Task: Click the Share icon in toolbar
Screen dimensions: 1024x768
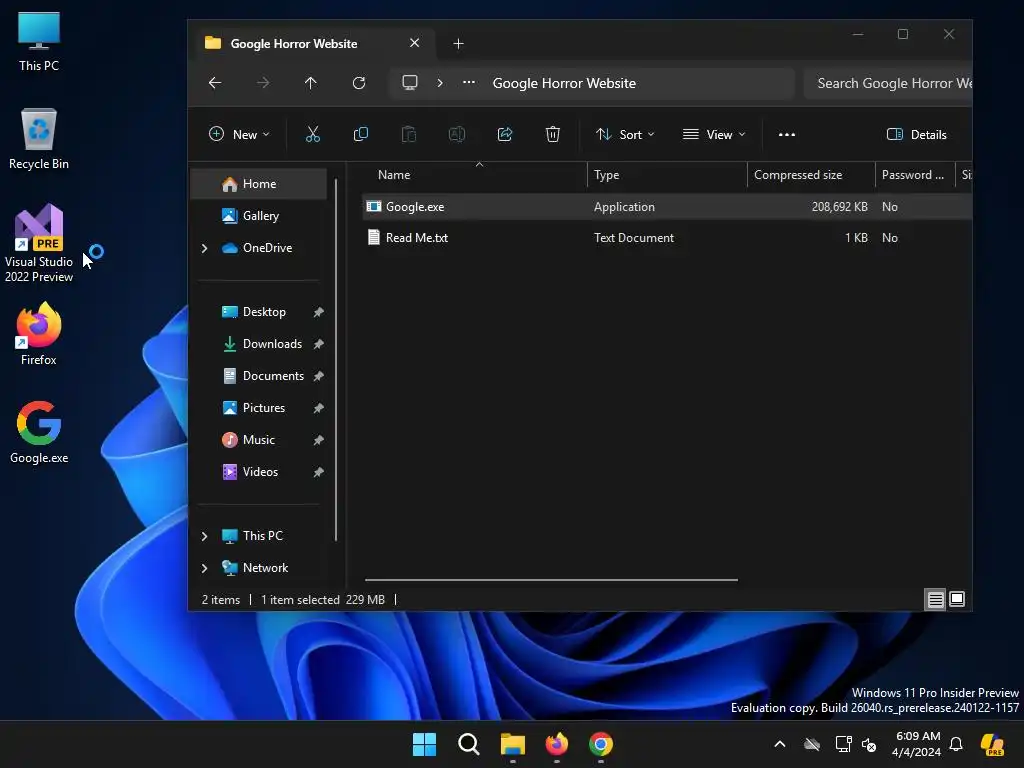Action: point(505,135)
